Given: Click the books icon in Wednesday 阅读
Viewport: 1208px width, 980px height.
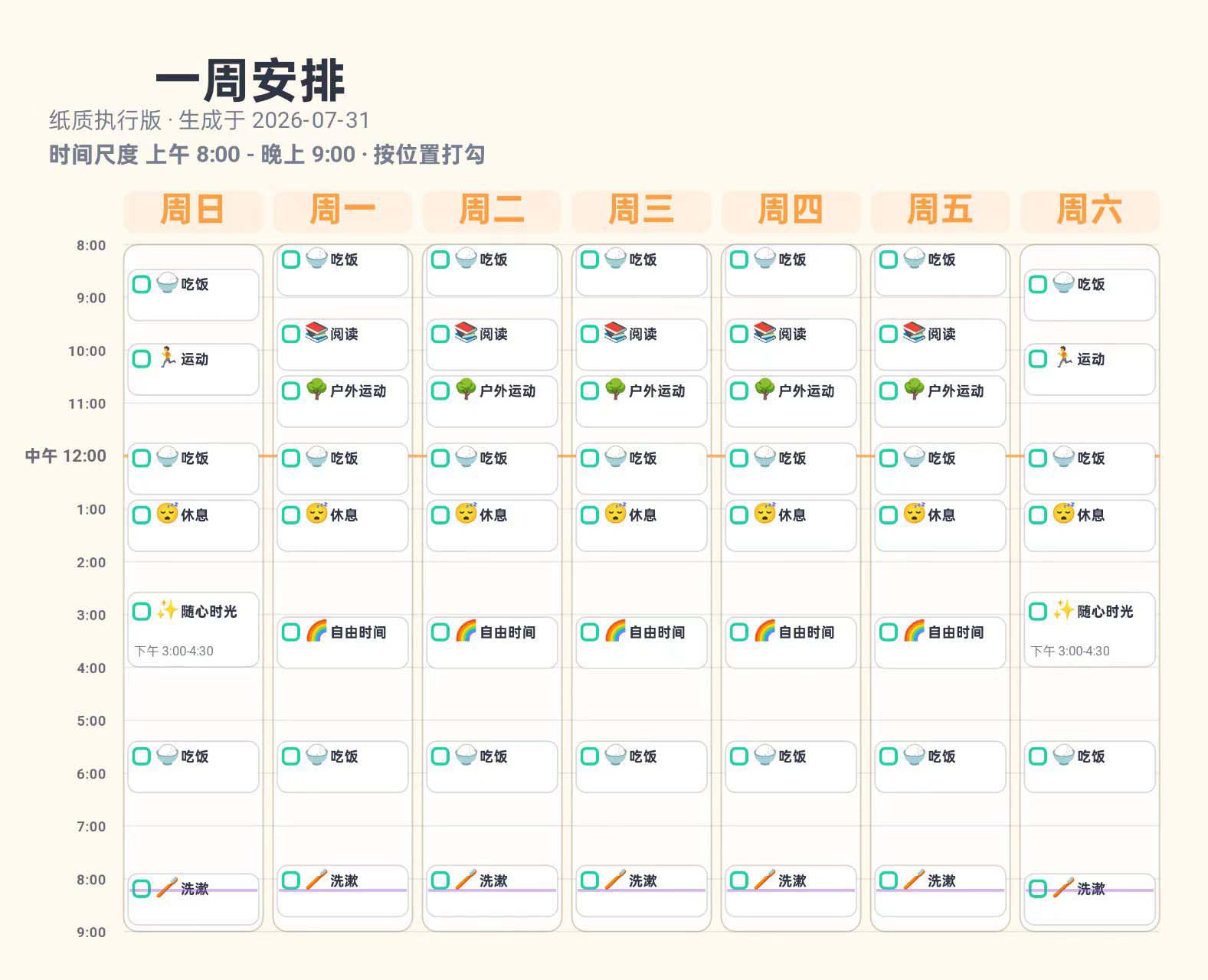Looking at the screenshot, I should click(x=615, y=333).
